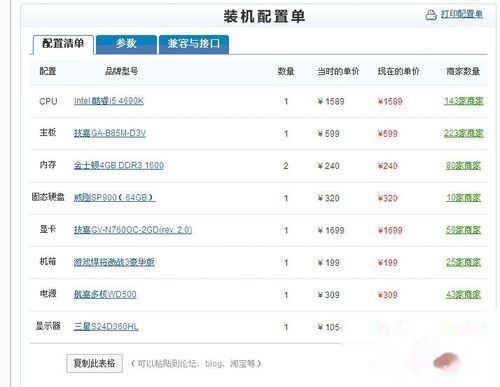Click the quantity 2 in 内存 row

coord(286,166)
